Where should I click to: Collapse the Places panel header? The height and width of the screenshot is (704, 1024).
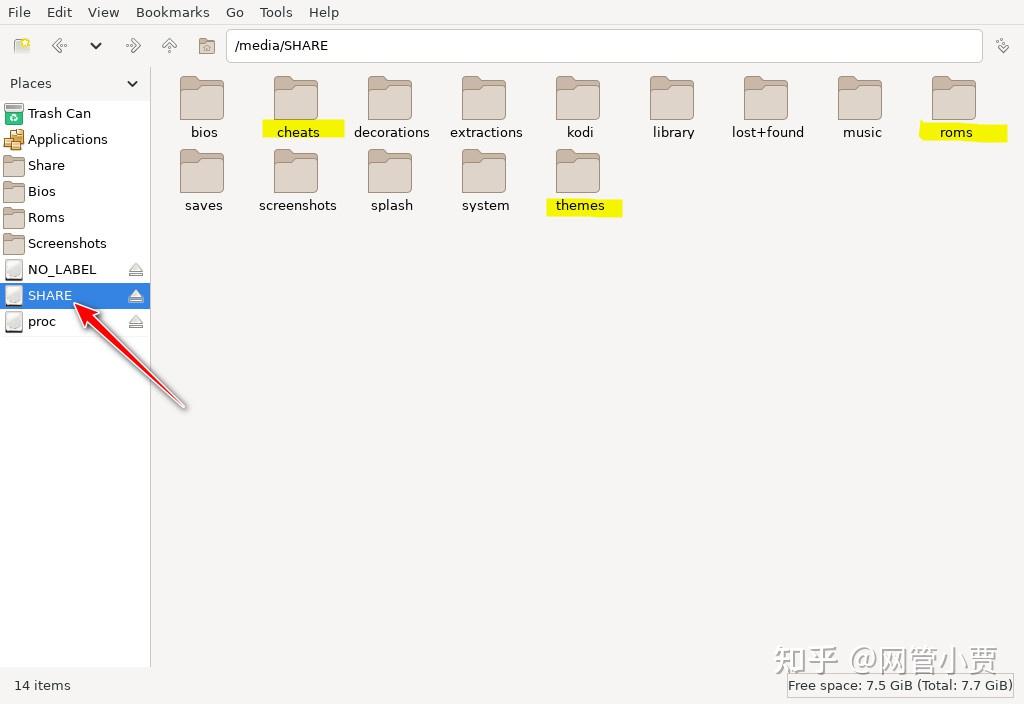coord(131,83)
